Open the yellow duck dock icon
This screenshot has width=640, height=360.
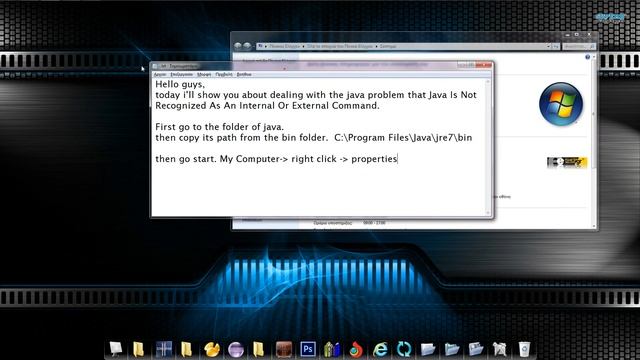click(x=211, y=349)
